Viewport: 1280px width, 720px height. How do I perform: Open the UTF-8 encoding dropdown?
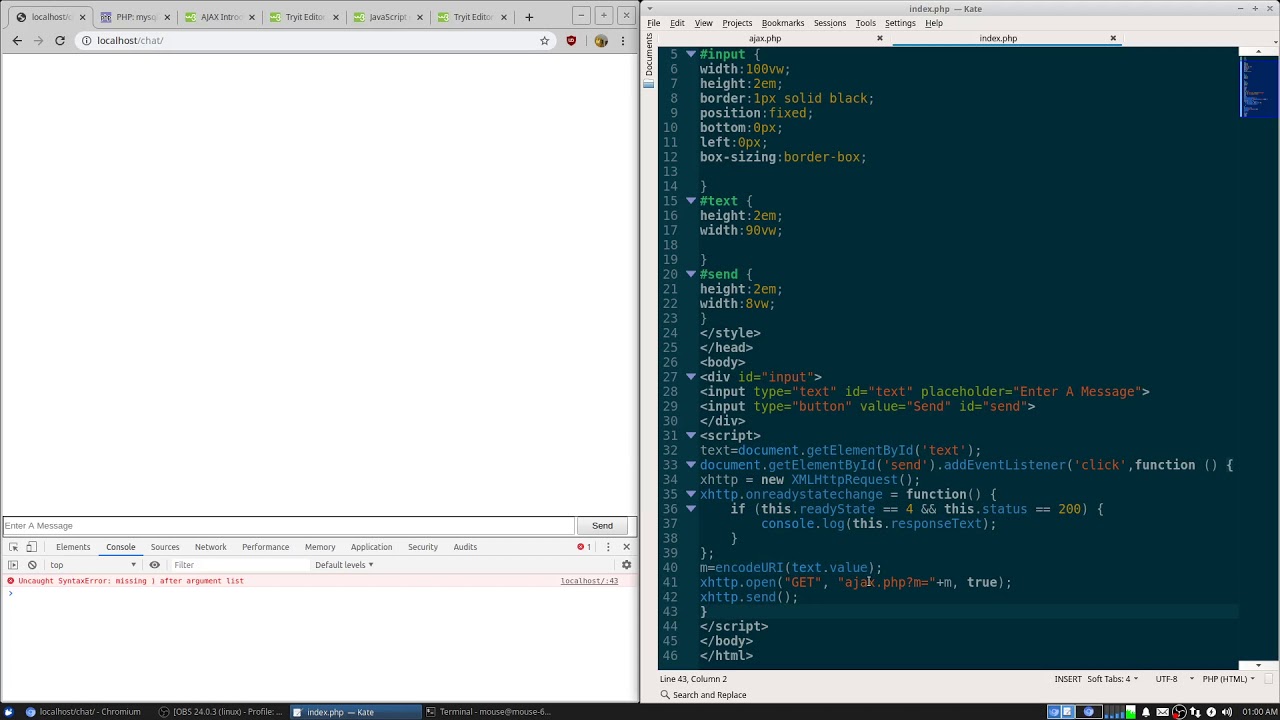[x=1174, y=679]
